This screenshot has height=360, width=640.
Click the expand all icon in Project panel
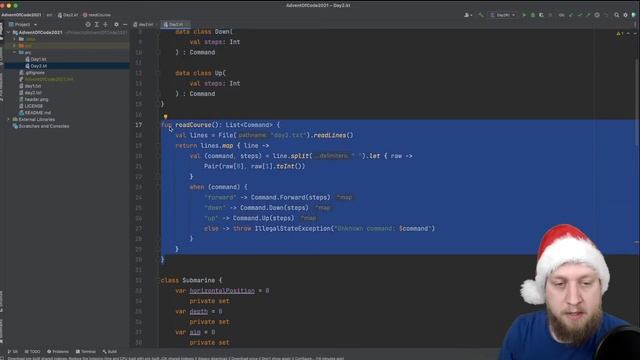[x=97, y=24]
